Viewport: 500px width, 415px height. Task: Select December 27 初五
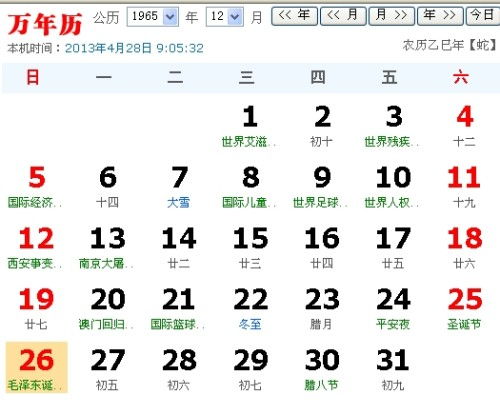(x=107, y=369)
